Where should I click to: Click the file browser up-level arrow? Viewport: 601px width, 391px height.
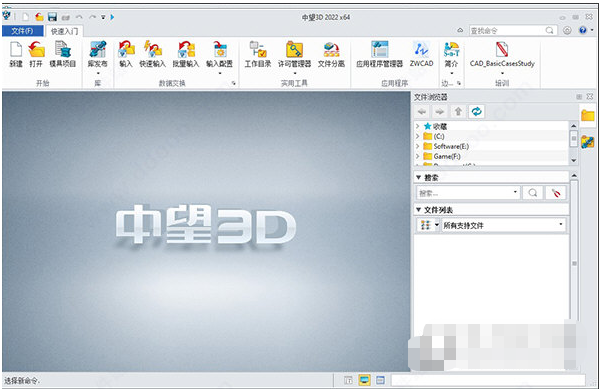pyautogui.click(x=458, y=112)
